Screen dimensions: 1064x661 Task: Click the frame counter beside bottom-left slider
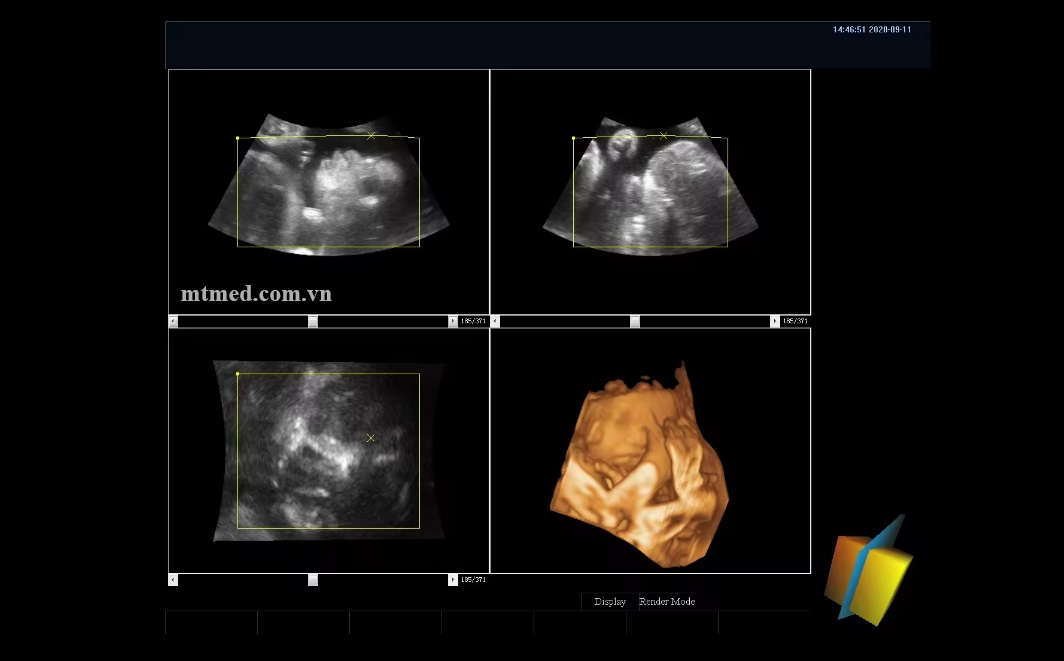click(x=473, y=580)
